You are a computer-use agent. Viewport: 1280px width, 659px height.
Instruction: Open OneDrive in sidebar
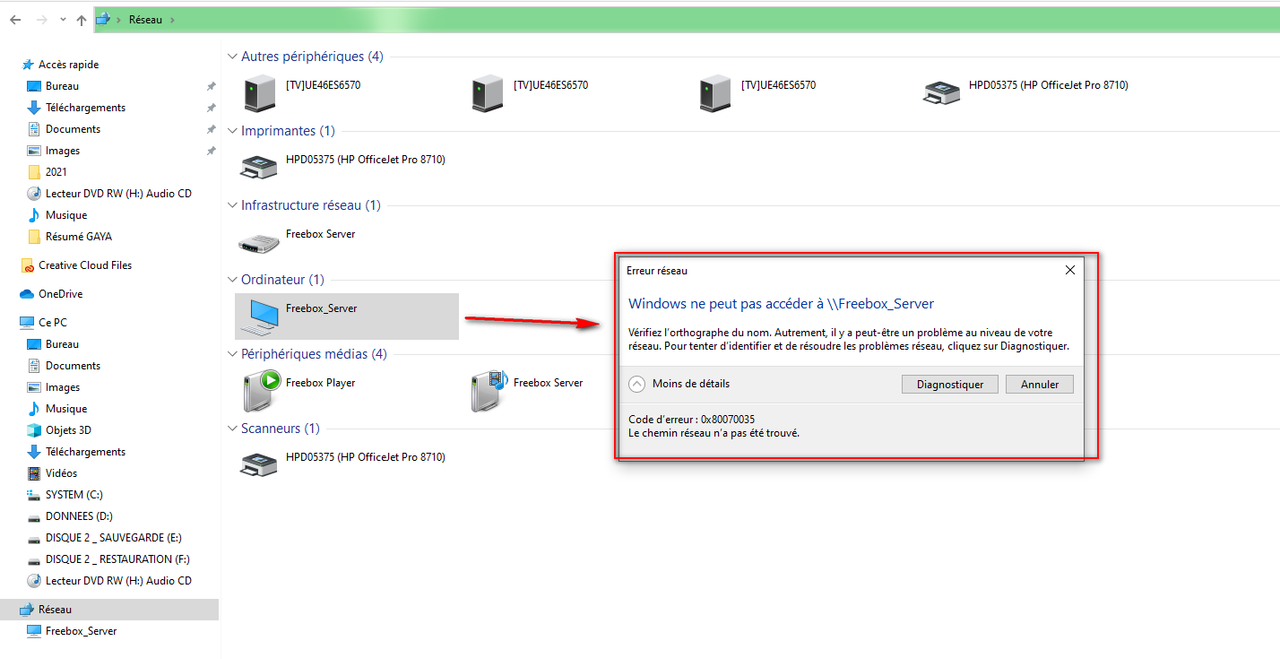click(60, 294)
